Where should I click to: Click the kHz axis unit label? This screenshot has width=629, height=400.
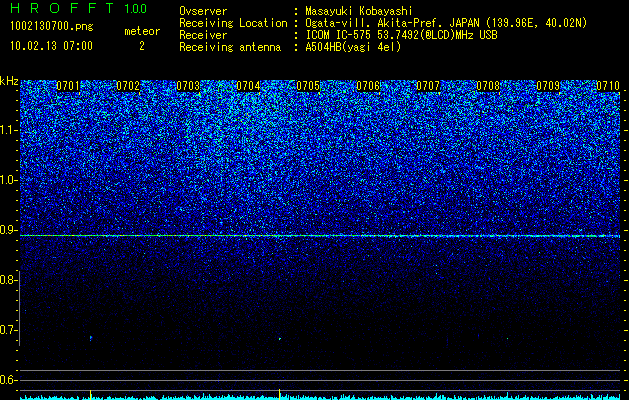[9, 81]
